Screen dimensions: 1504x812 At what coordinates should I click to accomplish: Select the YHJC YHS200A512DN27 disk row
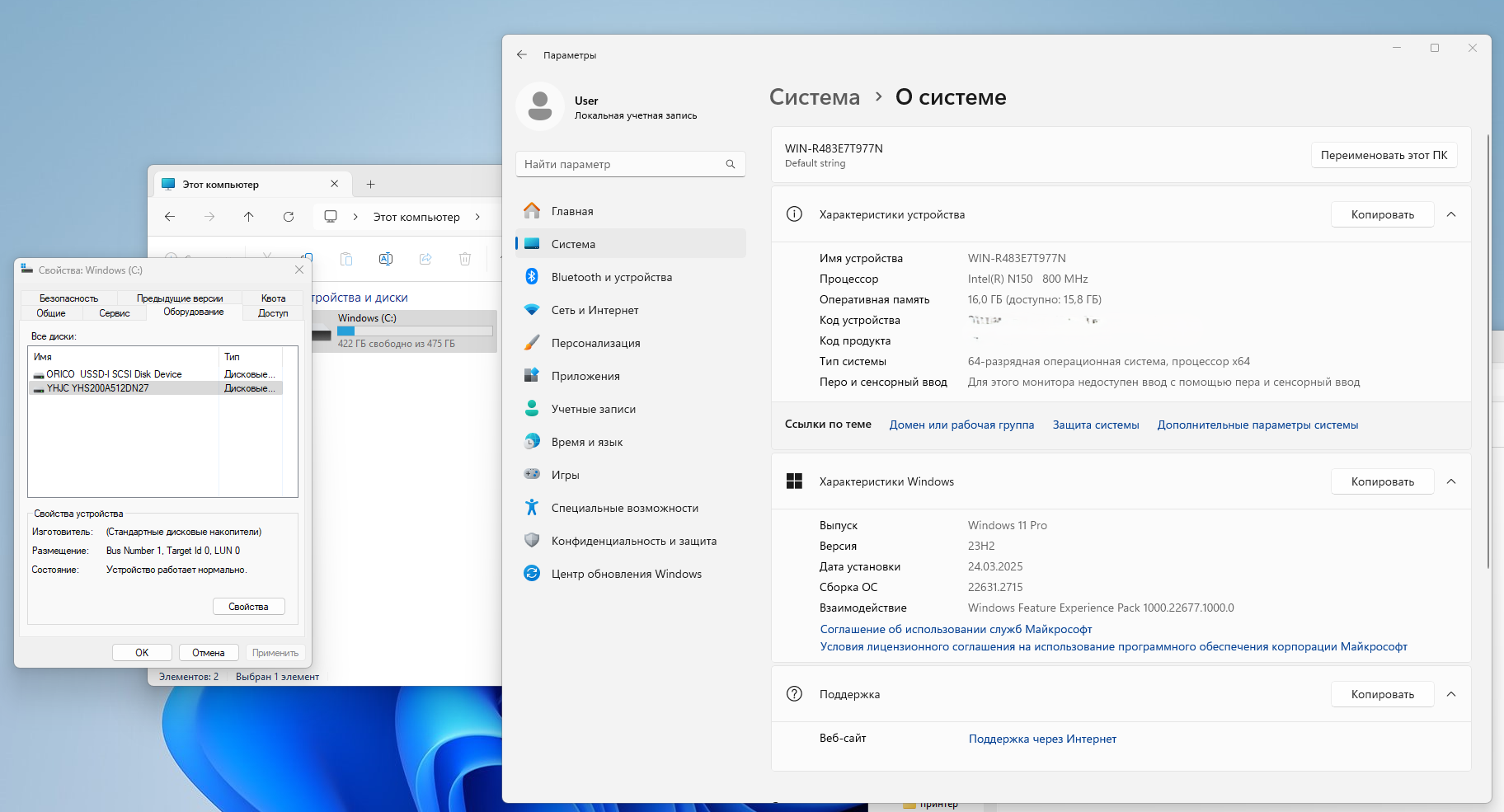[156, 388]
